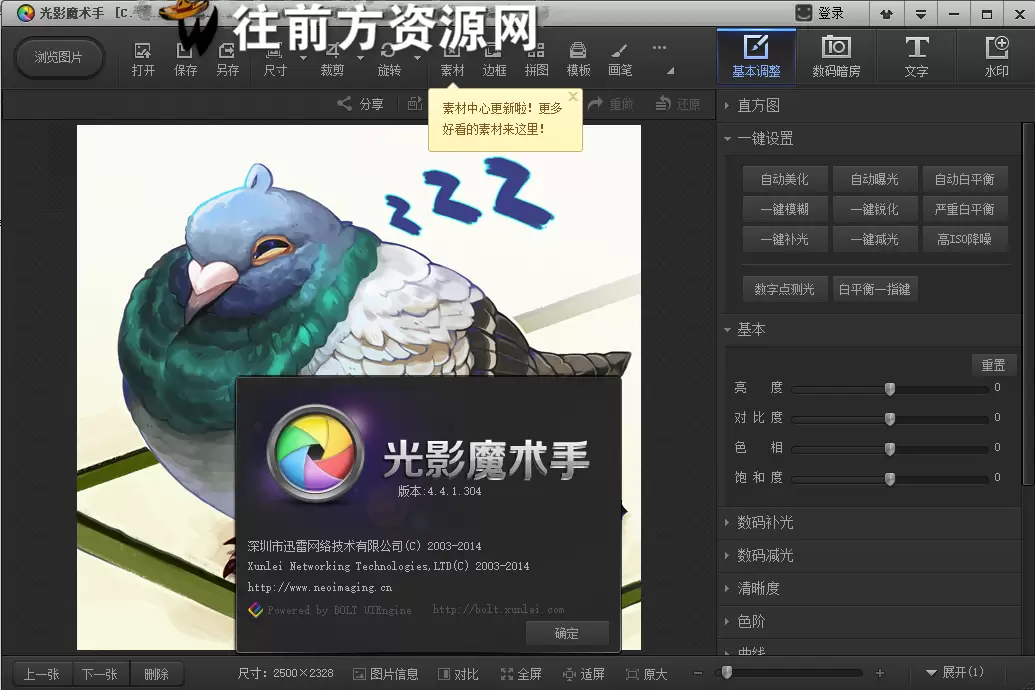
Task: Open the 旋转 dropdown arrow
Action: point(417,57)
